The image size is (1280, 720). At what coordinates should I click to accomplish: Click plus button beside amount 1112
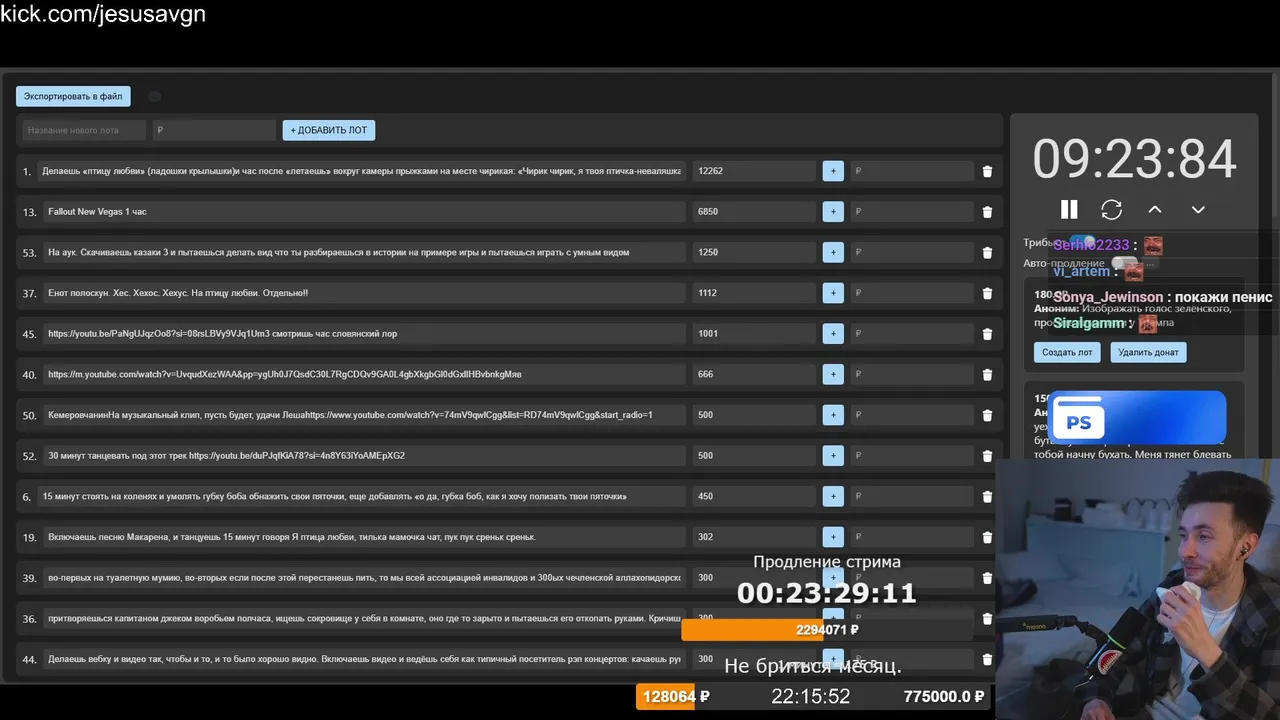click(x=833, y=293)
